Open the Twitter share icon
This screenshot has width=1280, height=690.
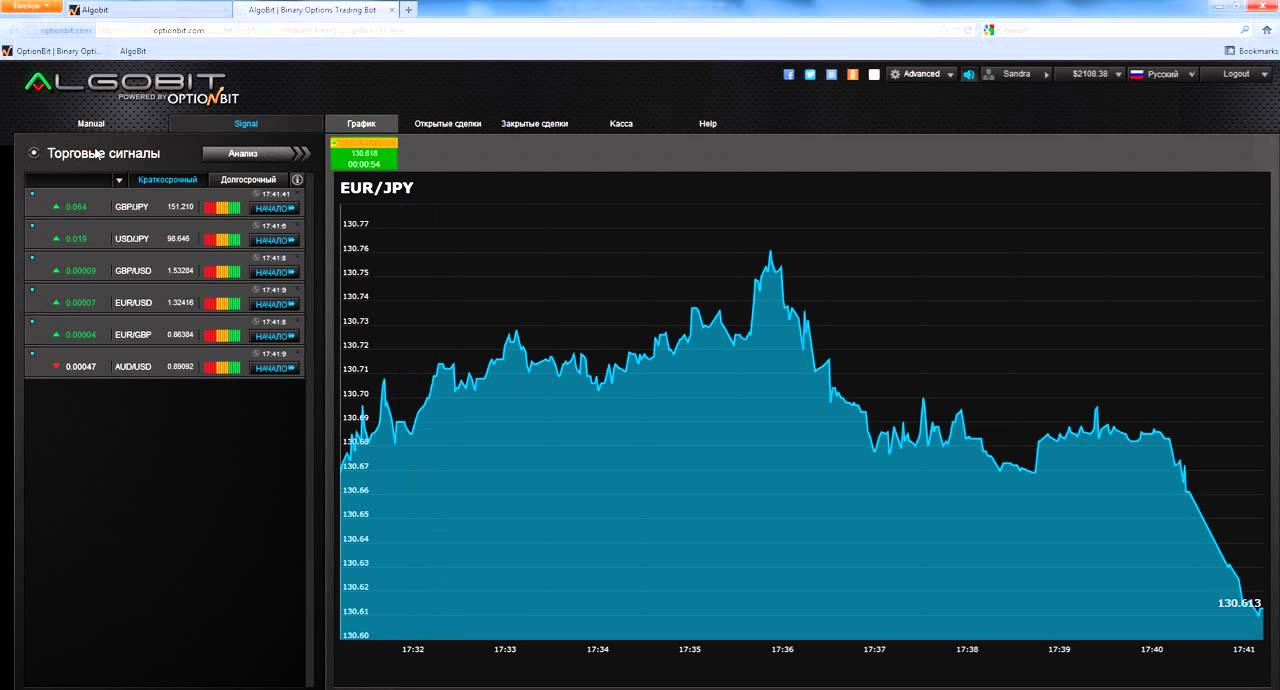[x=810, y=74]
